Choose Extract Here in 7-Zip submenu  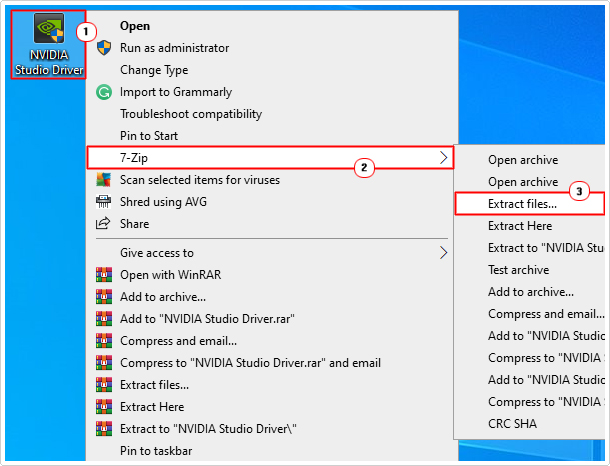click(520, 226)
